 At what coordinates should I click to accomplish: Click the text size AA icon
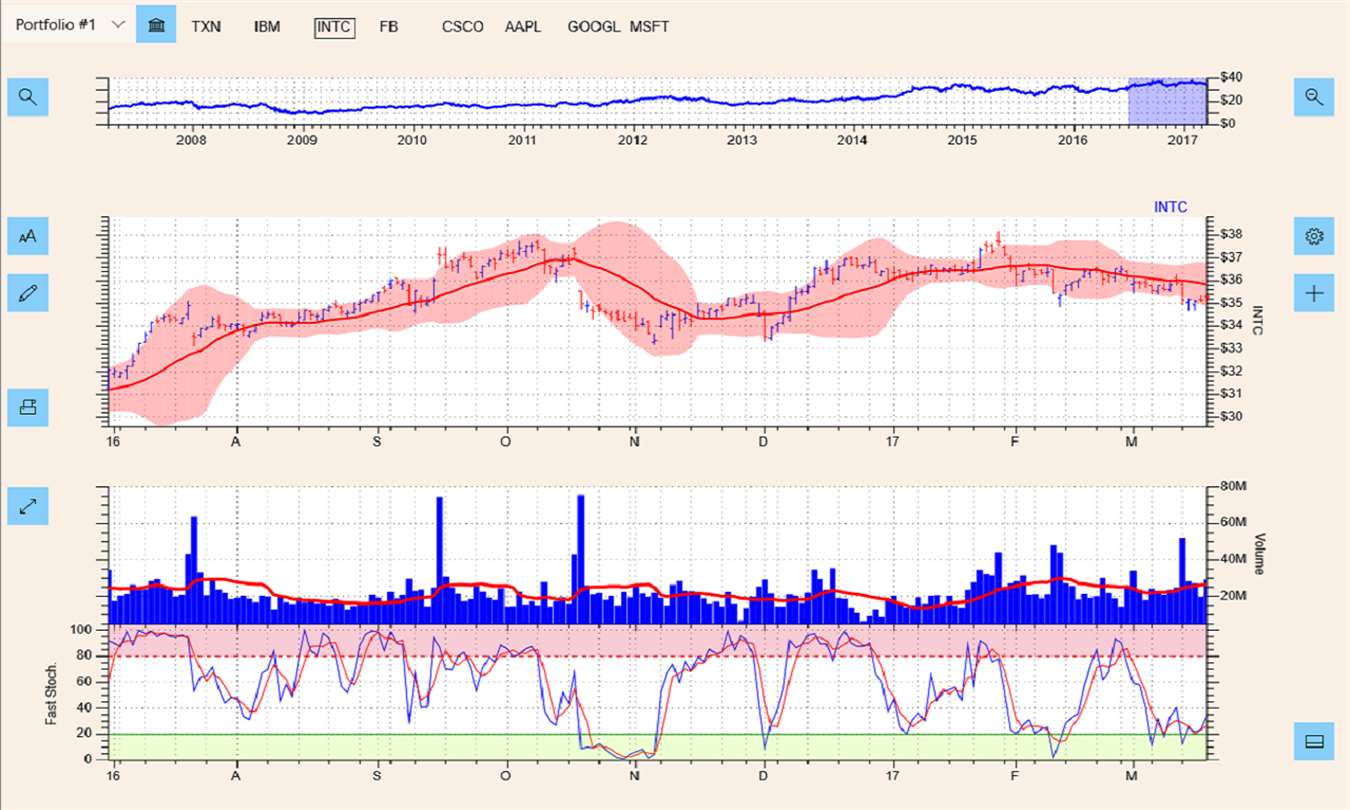(28, 236)
